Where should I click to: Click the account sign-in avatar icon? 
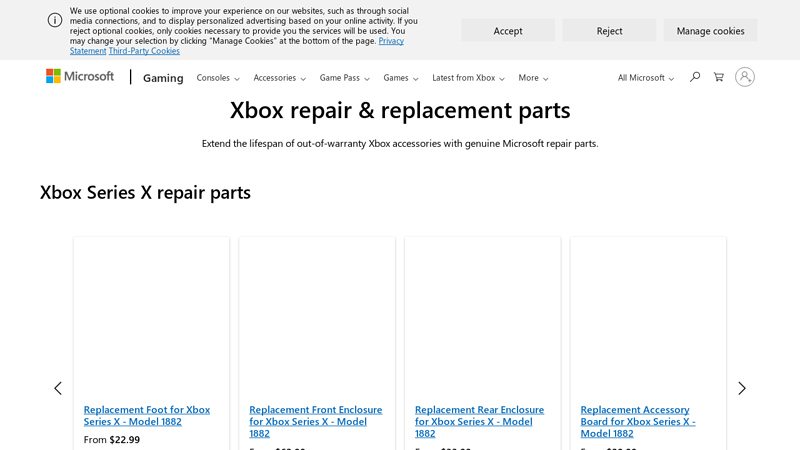click(744, 77)
